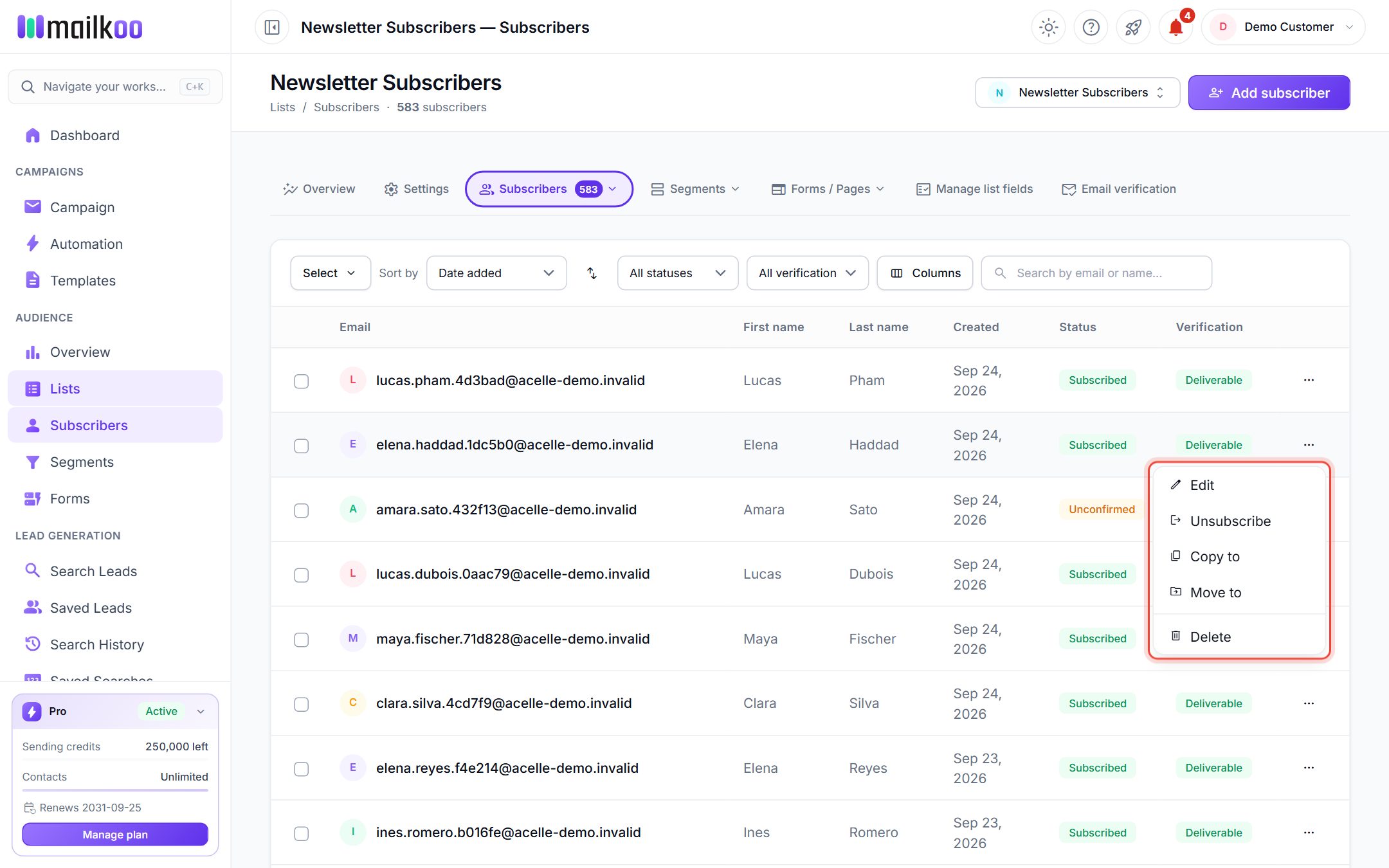Viewport: 1389px width, 868px height.
Task: Check the box for elena.haddad row
Action: [301, 446]
